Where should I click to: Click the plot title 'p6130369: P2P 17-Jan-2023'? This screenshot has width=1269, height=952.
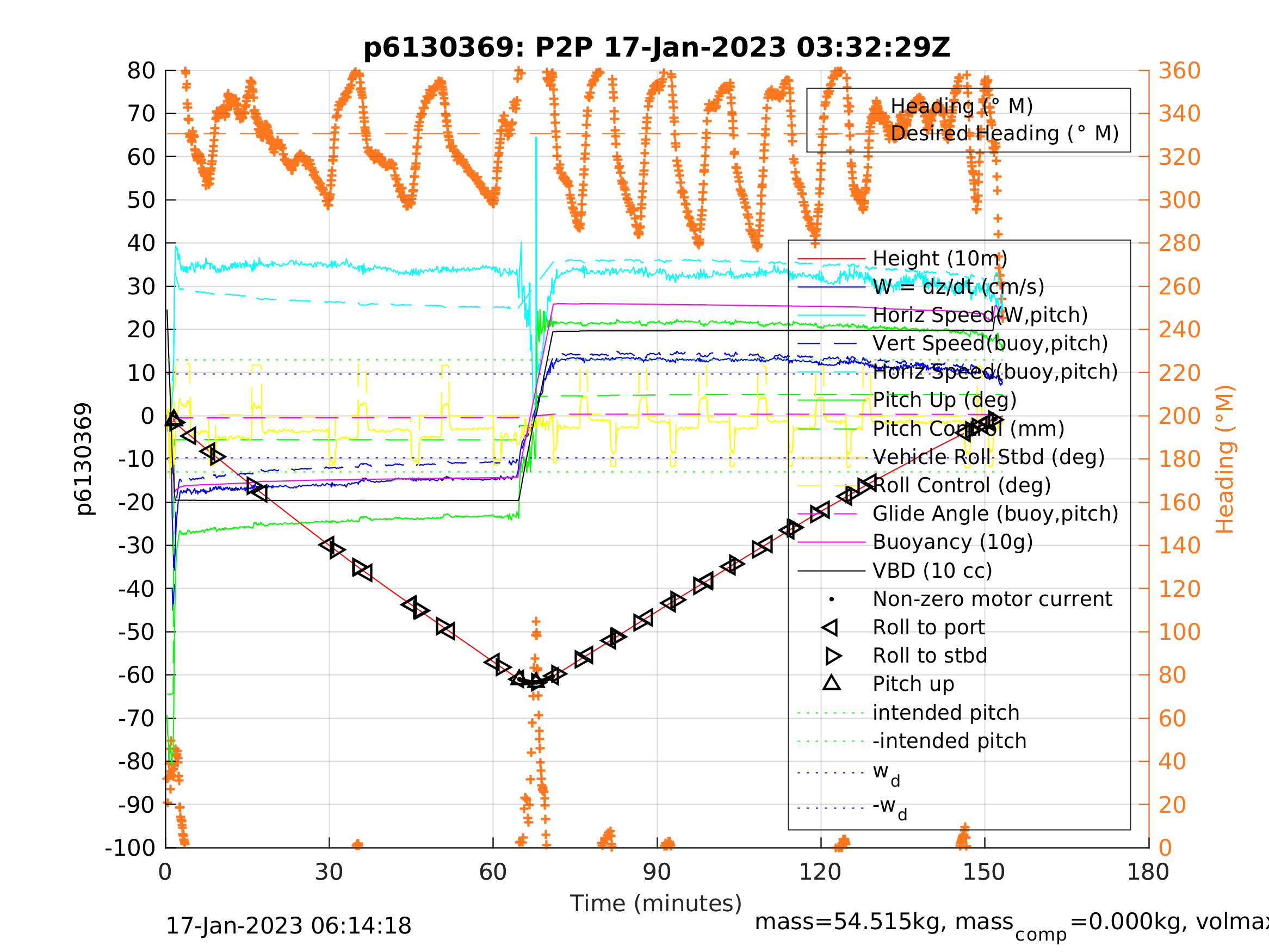point(657,48)
